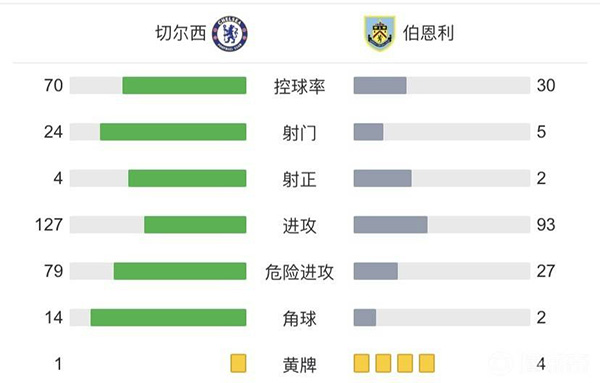Click Chelsea's single yellow card icon
The width and height of the screenshot is (600, 383).
point(238,363)
